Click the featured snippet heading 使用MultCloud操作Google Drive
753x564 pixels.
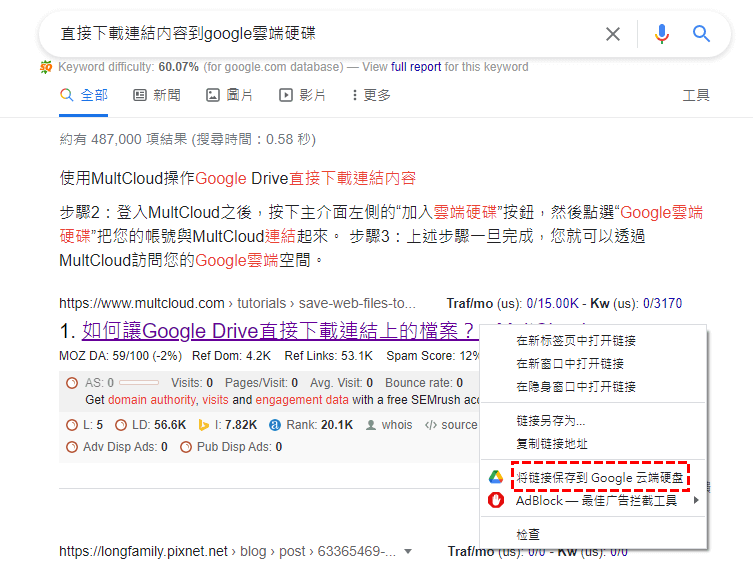point(237,179)
